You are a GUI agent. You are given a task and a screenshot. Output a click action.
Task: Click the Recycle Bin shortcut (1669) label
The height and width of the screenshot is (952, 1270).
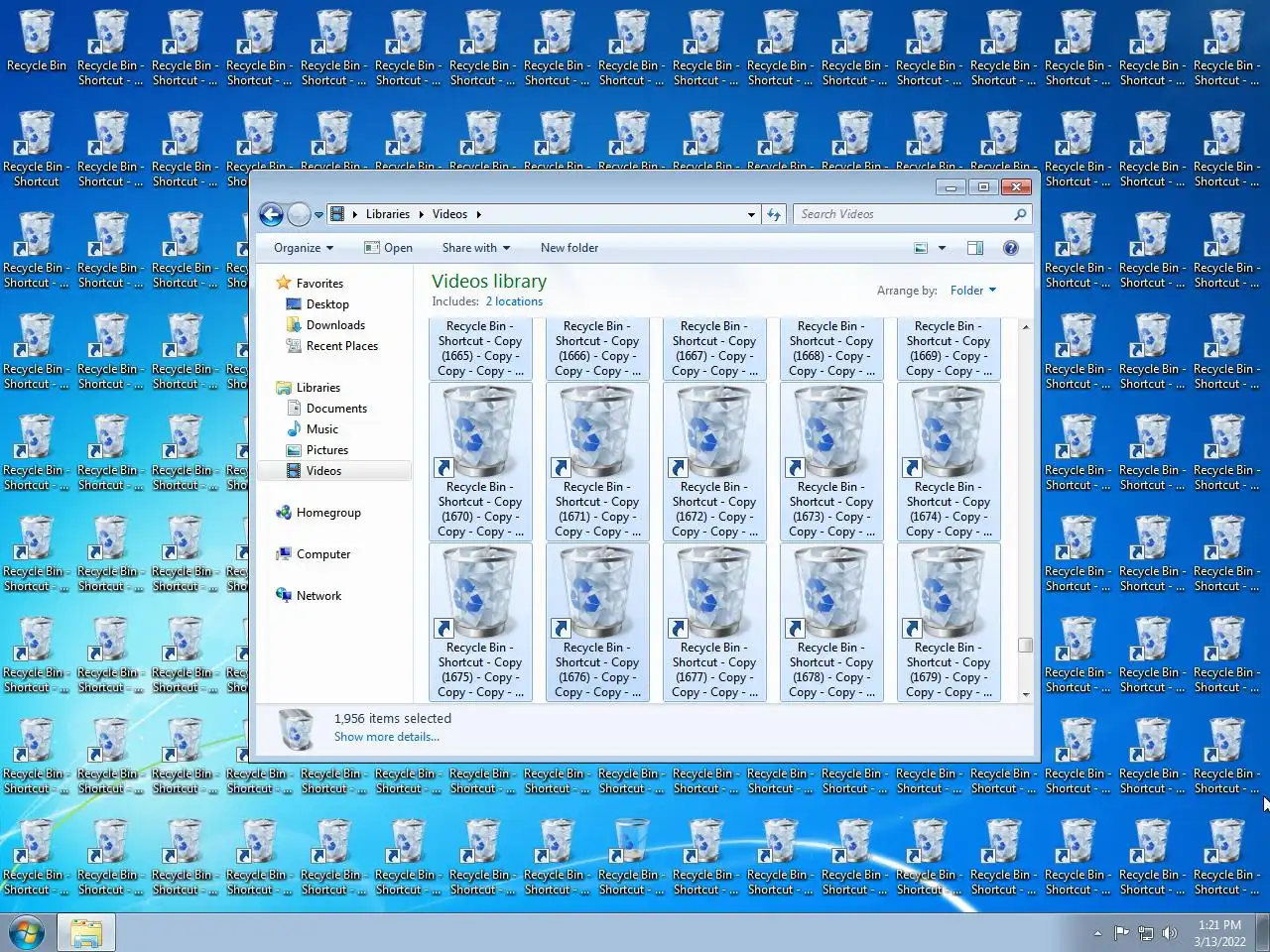[949, 348]
